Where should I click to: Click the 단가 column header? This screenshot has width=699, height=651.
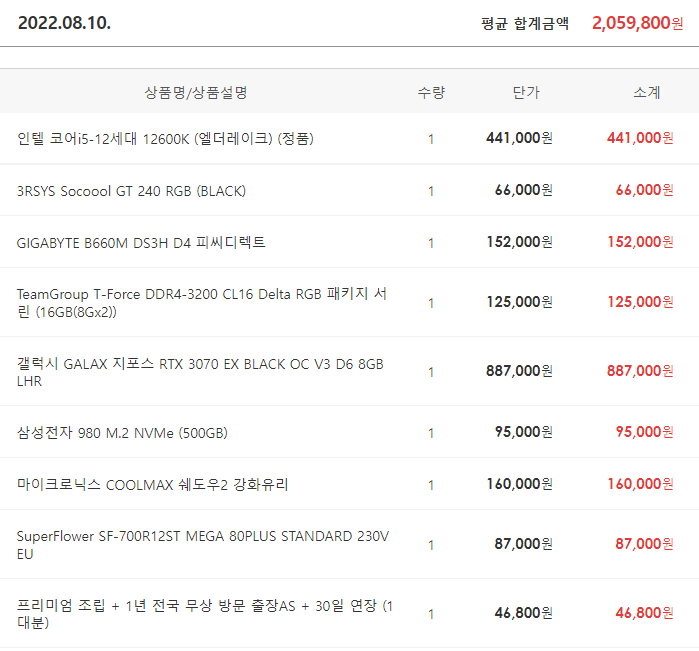tap(526, 92)
